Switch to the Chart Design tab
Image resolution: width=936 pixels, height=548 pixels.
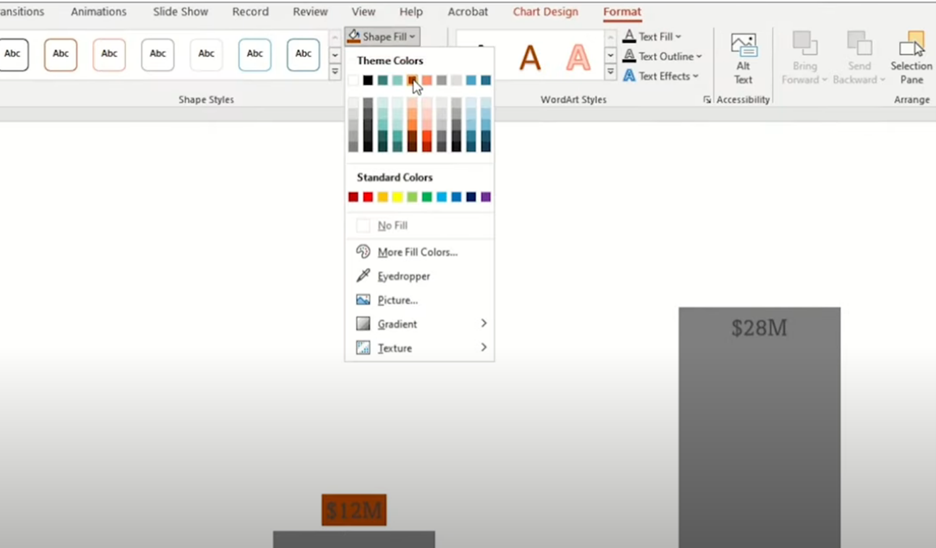click(x=545, y=12)
